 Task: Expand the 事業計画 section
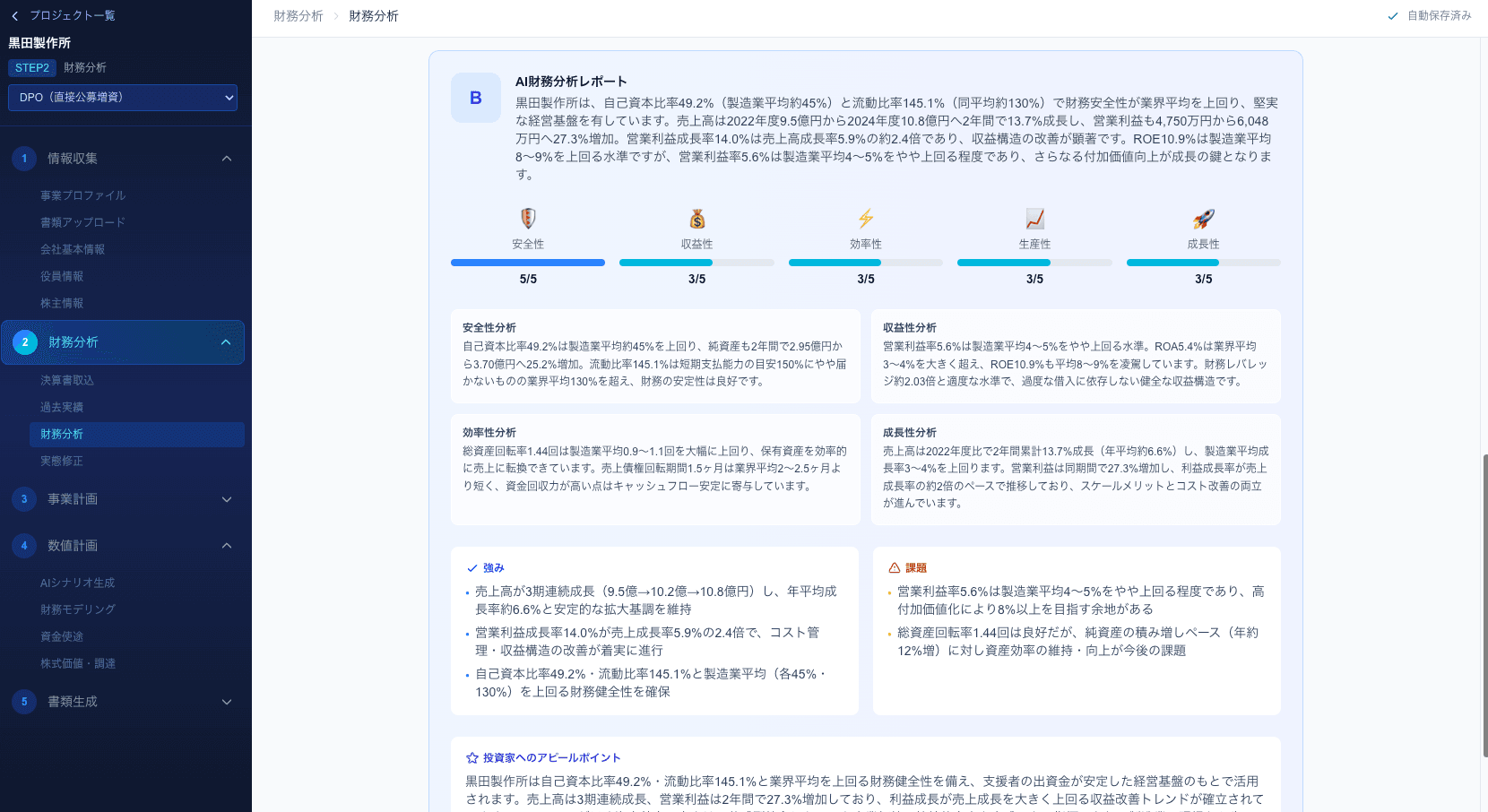pos(226,499)
